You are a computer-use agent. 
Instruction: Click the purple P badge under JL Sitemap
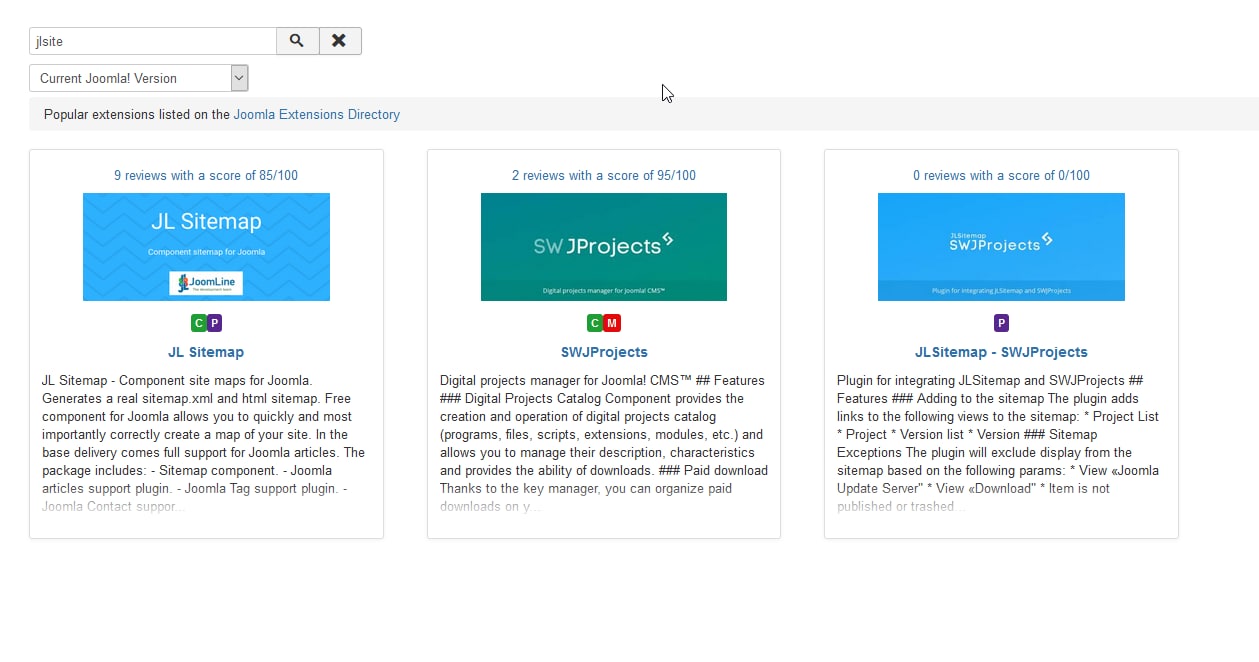[x=214, y=323]
